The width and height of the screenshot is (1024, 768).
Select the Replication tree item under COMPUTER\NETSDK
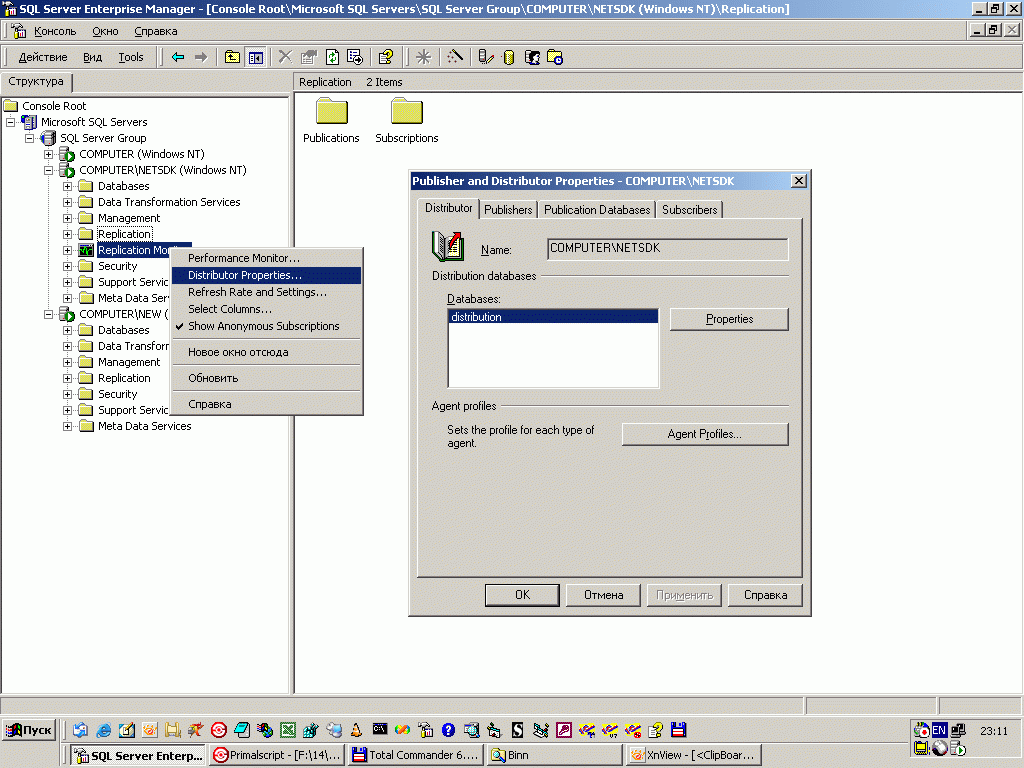pos(124,234)
